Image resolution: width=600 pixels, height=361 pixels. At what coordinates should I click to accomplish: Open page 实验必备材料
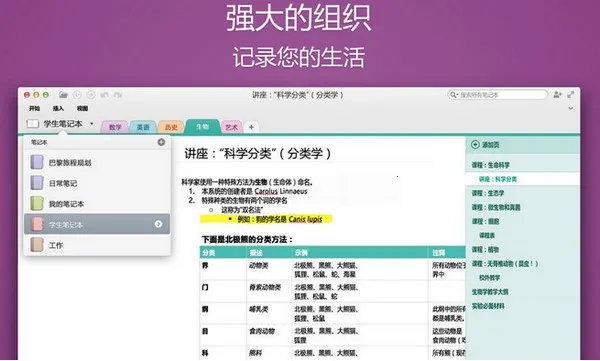(488, 306)
